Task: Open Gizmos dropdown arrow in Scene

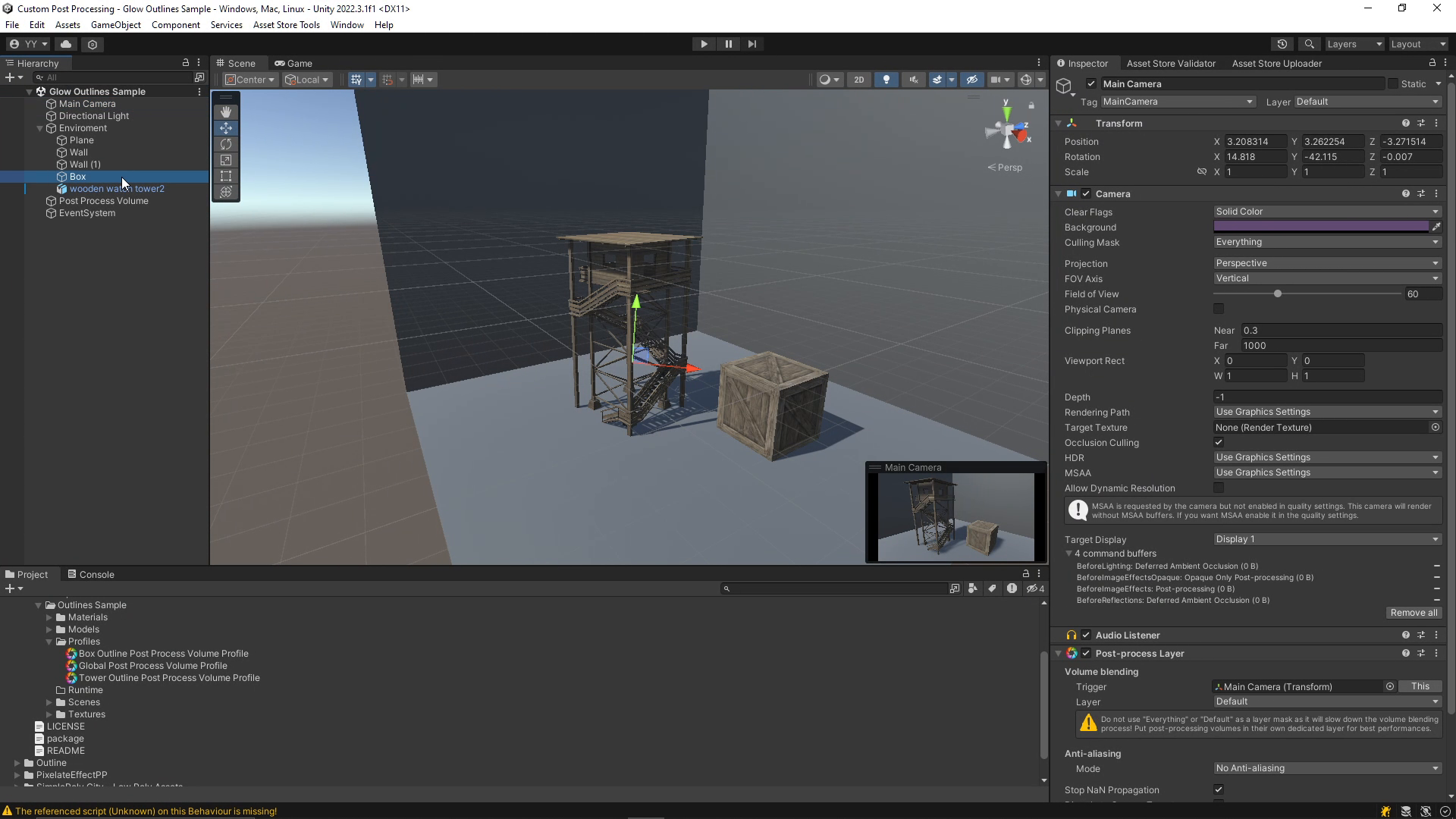Action: pyautogui.click(x=1040, y=80)
